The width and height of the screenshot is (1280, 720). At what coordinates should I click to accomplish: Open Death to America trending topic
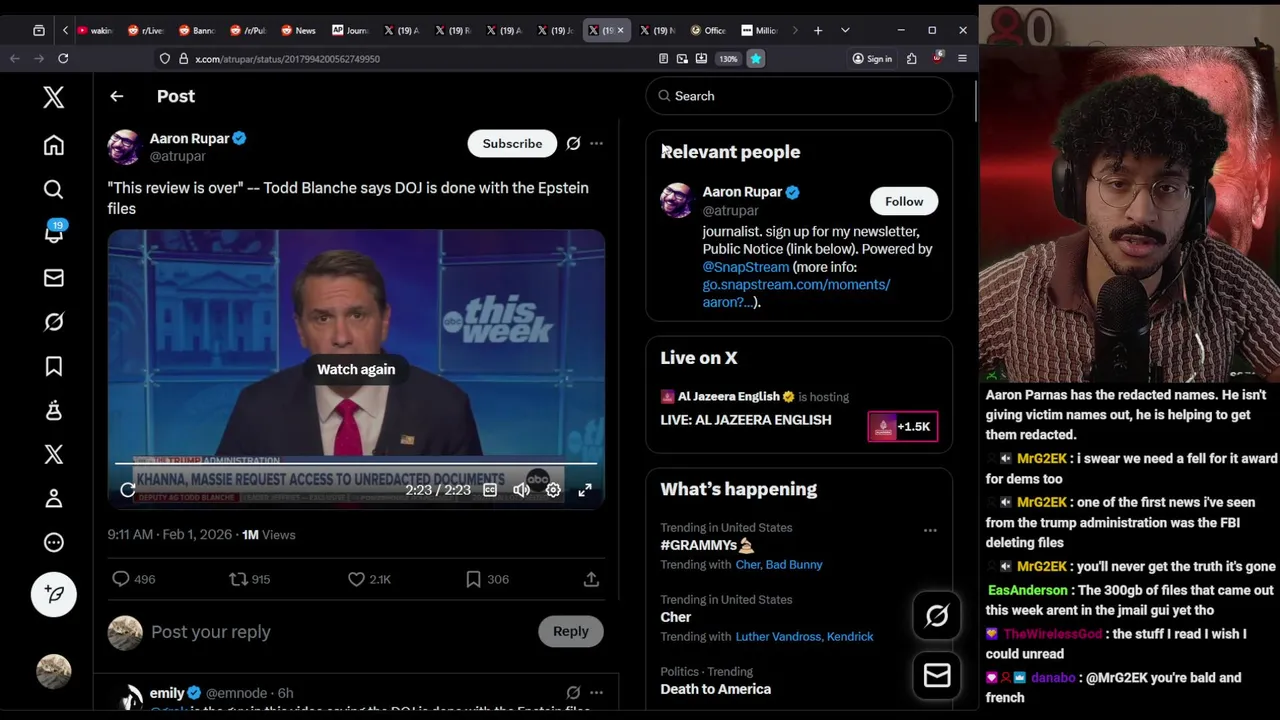click(715, 689)
